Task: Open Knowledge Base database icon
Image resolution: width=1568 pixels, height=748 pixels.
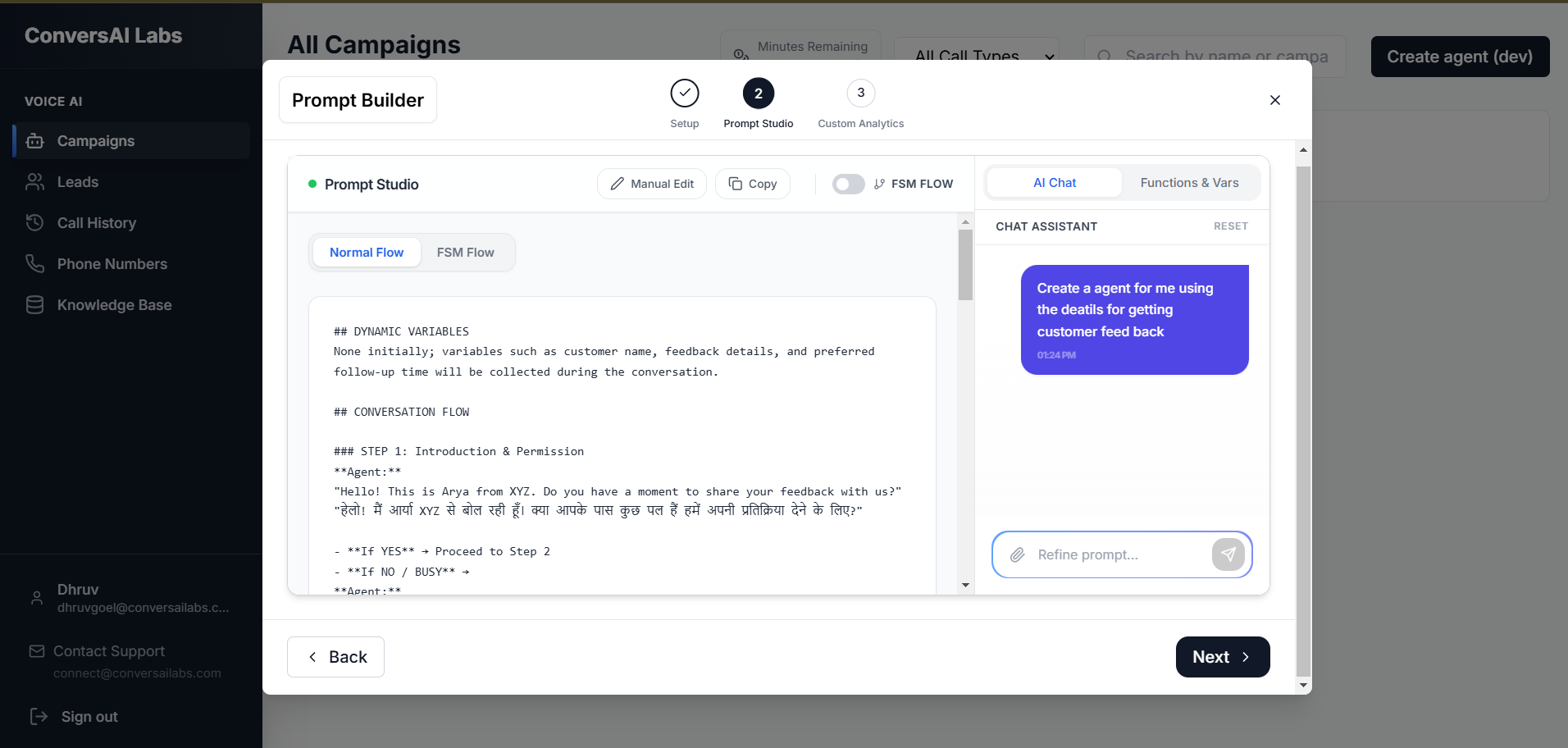Action: (34, 305)
